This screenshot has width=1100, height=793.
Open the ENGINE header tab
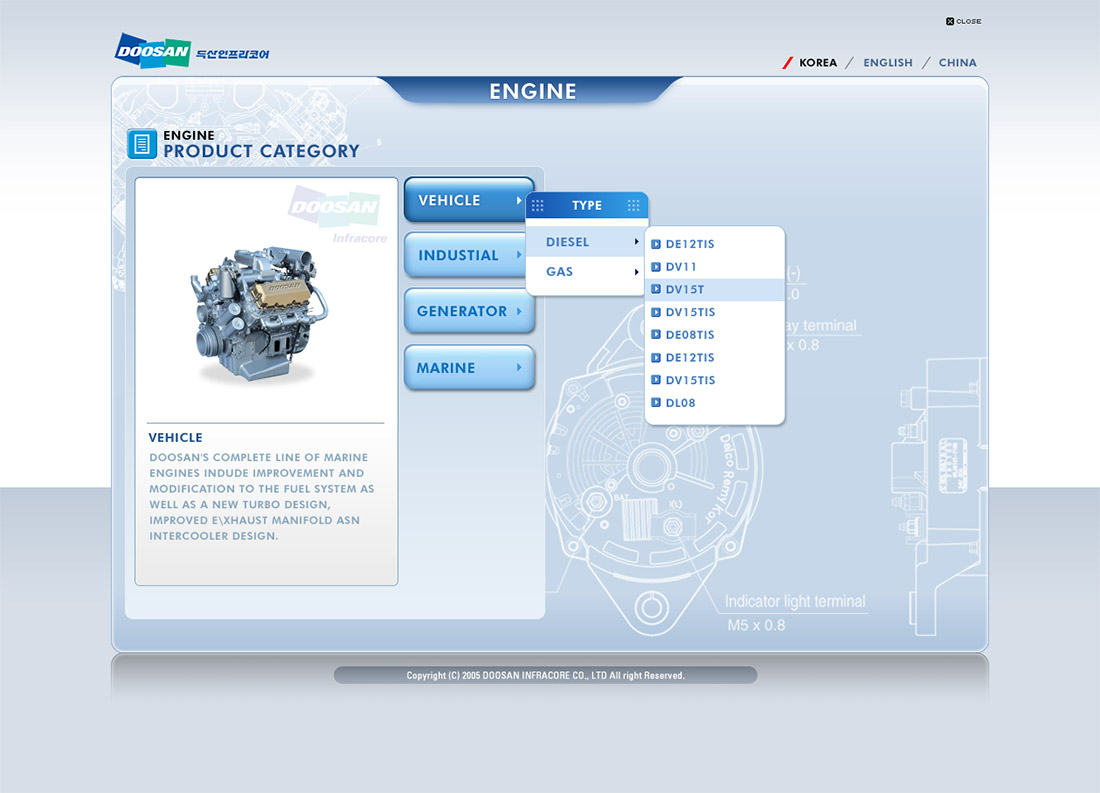coord(532,91)
